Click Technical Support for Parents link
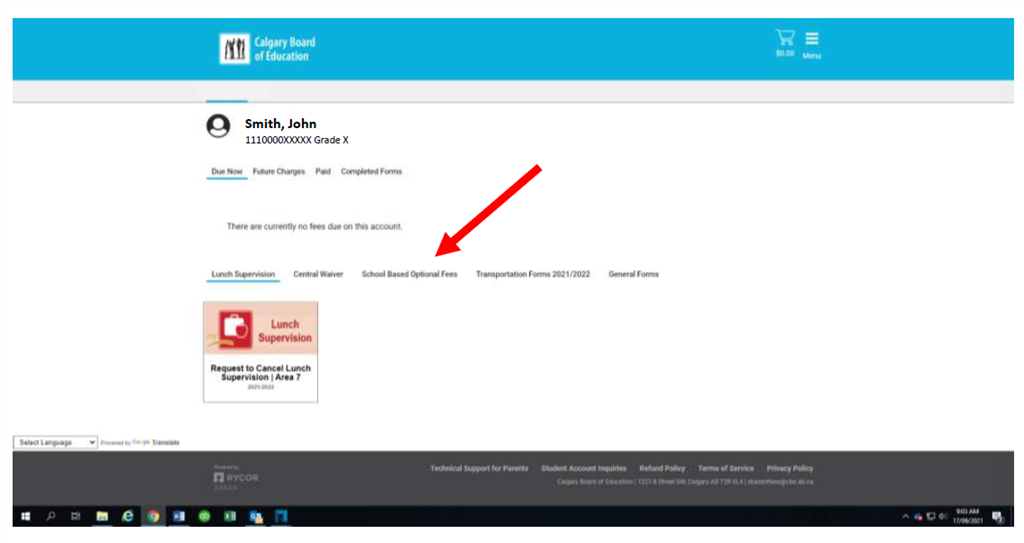1024x543 pixels. tap(479, 468)
